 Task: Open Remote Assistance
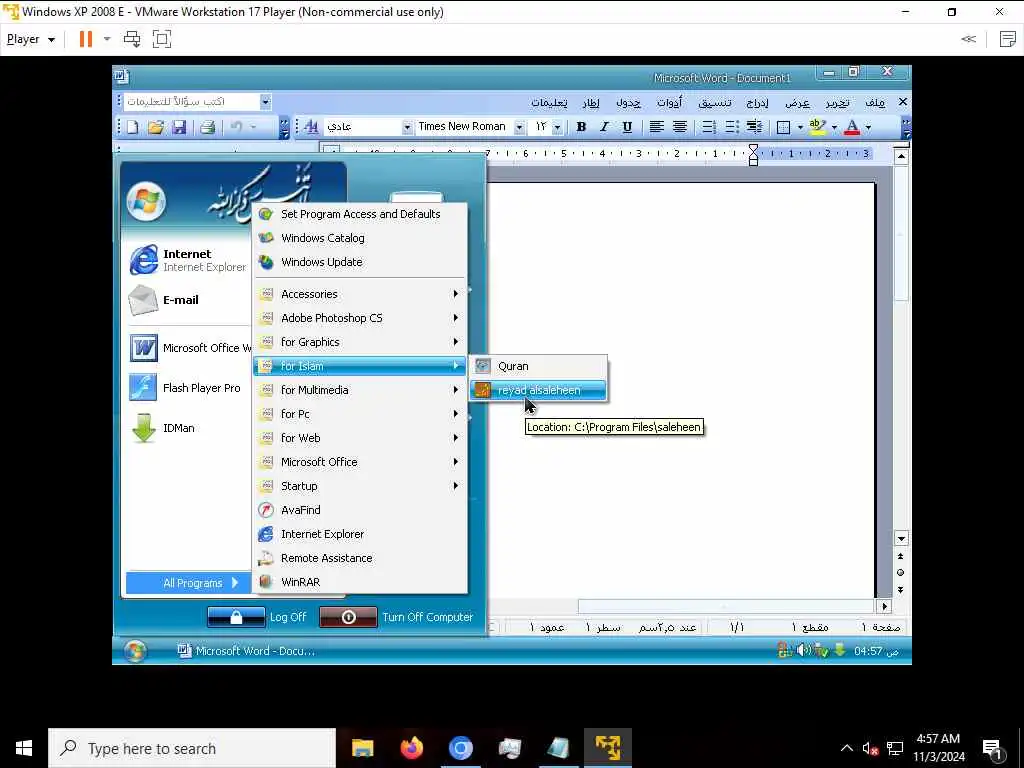tap(359, 558)
